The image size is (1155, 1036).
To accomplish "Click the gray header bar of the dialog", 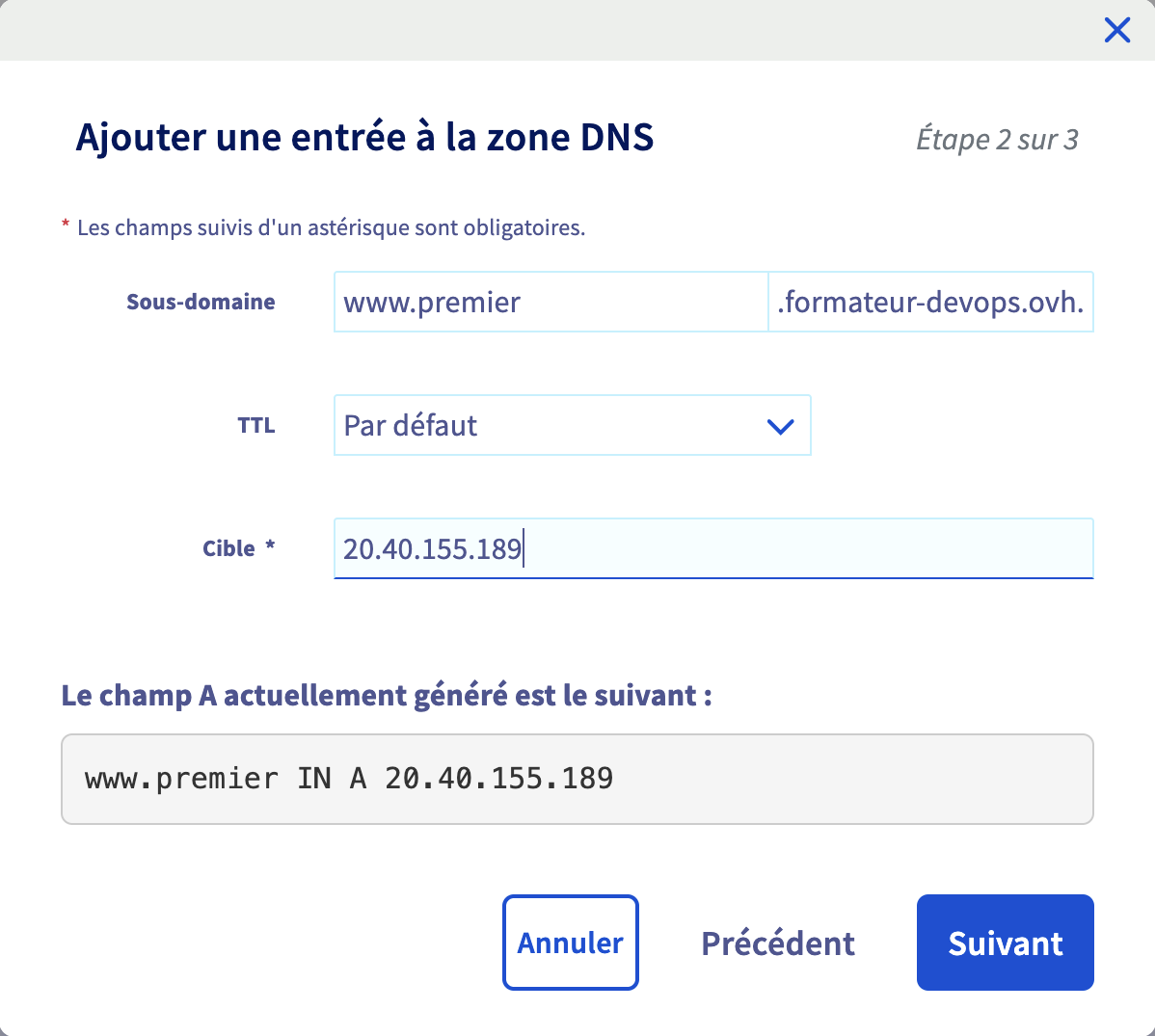I will pyautogui.click(x=540, y=30).
